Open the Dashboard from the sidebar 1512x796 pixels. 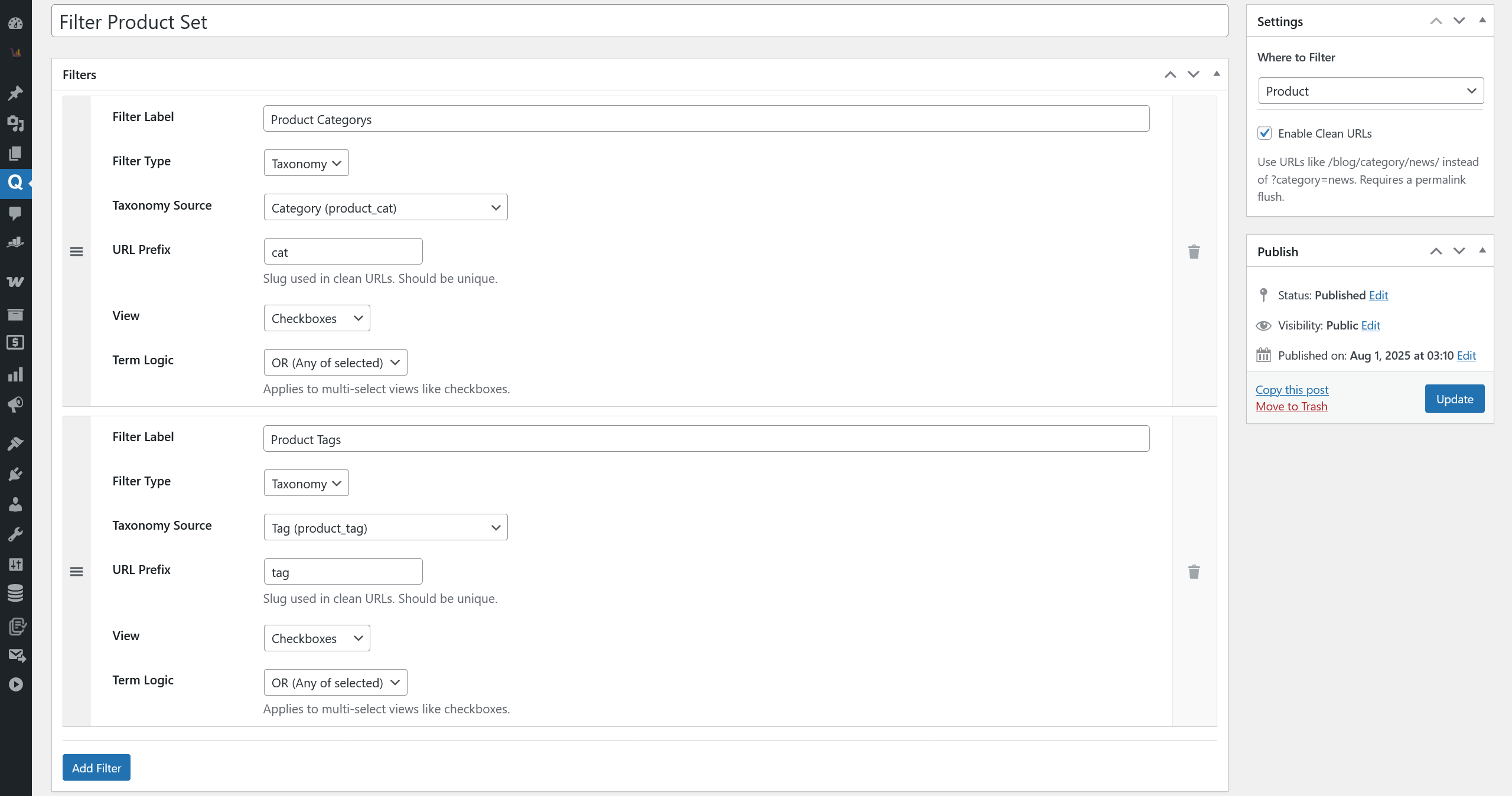coord(15,23)
